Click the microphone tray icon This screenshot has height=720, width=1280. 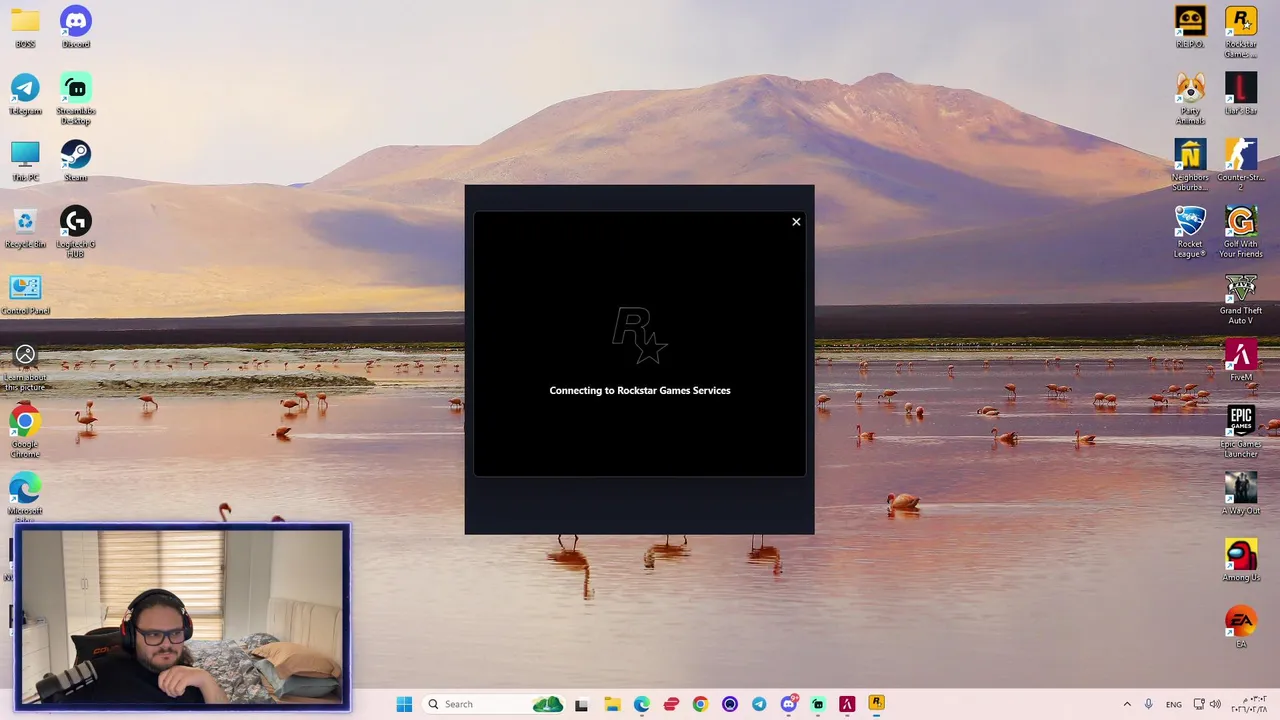(x=1148, y=704)
